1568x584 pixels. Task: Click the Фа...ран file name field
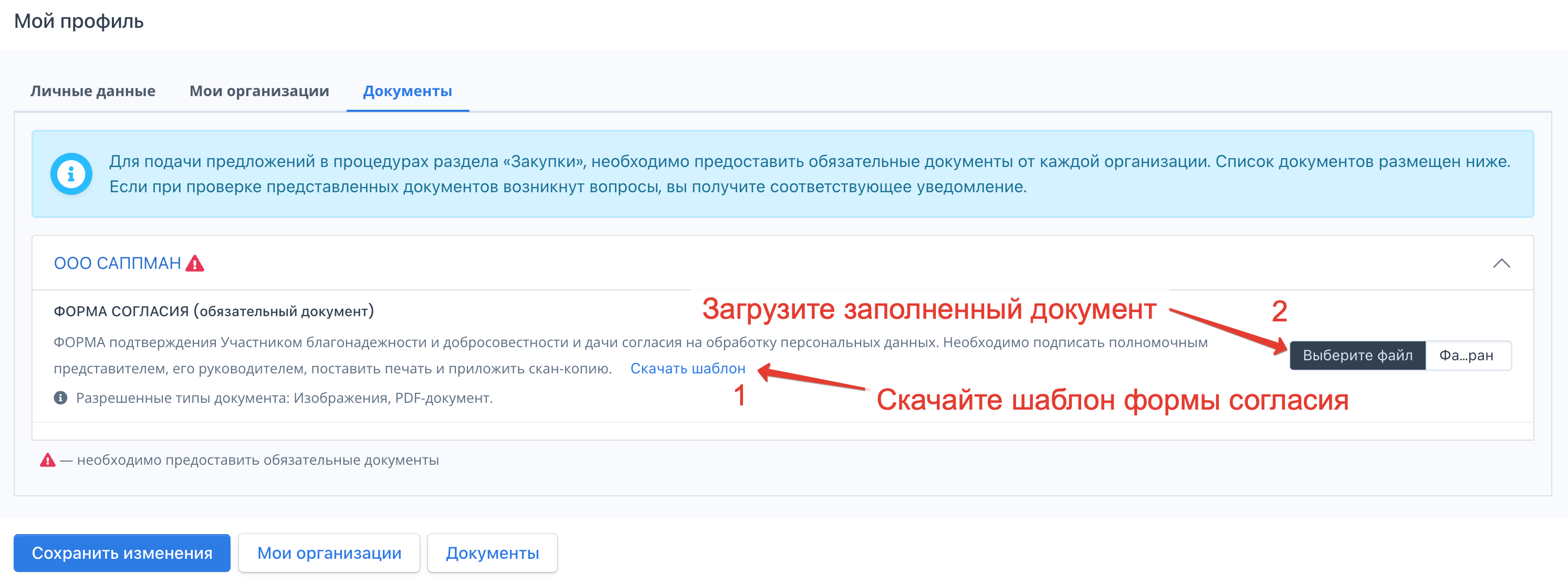[1468, 355]
